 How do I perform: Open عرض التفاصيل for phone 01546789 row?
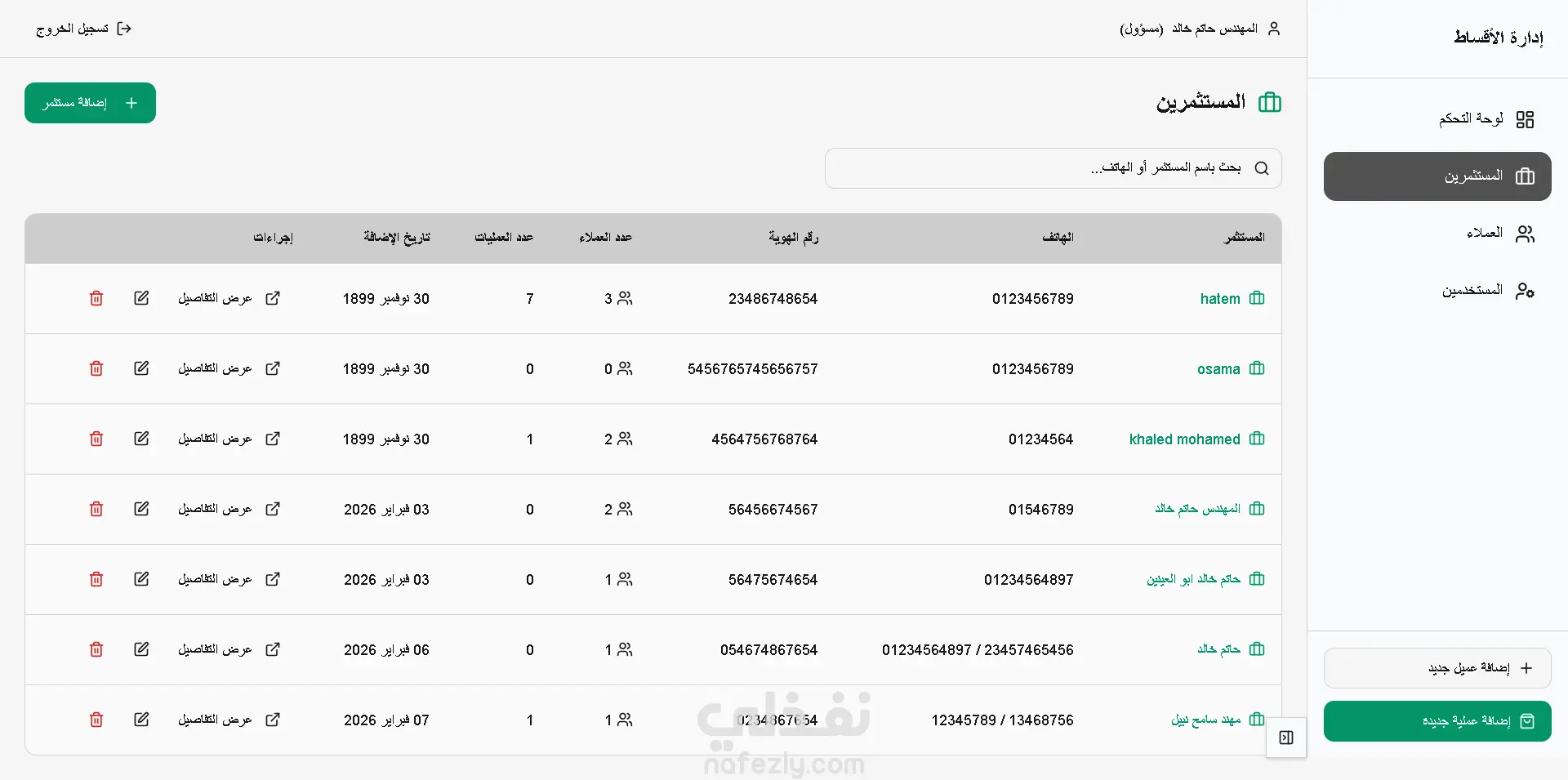point(229,509)
